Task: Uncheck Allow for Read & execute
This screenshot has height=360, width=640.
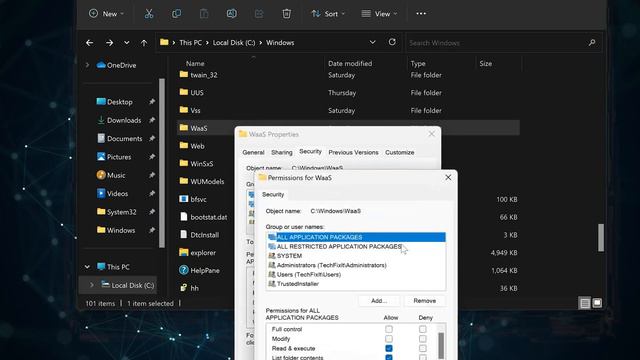Action: [x=389, y=349]
